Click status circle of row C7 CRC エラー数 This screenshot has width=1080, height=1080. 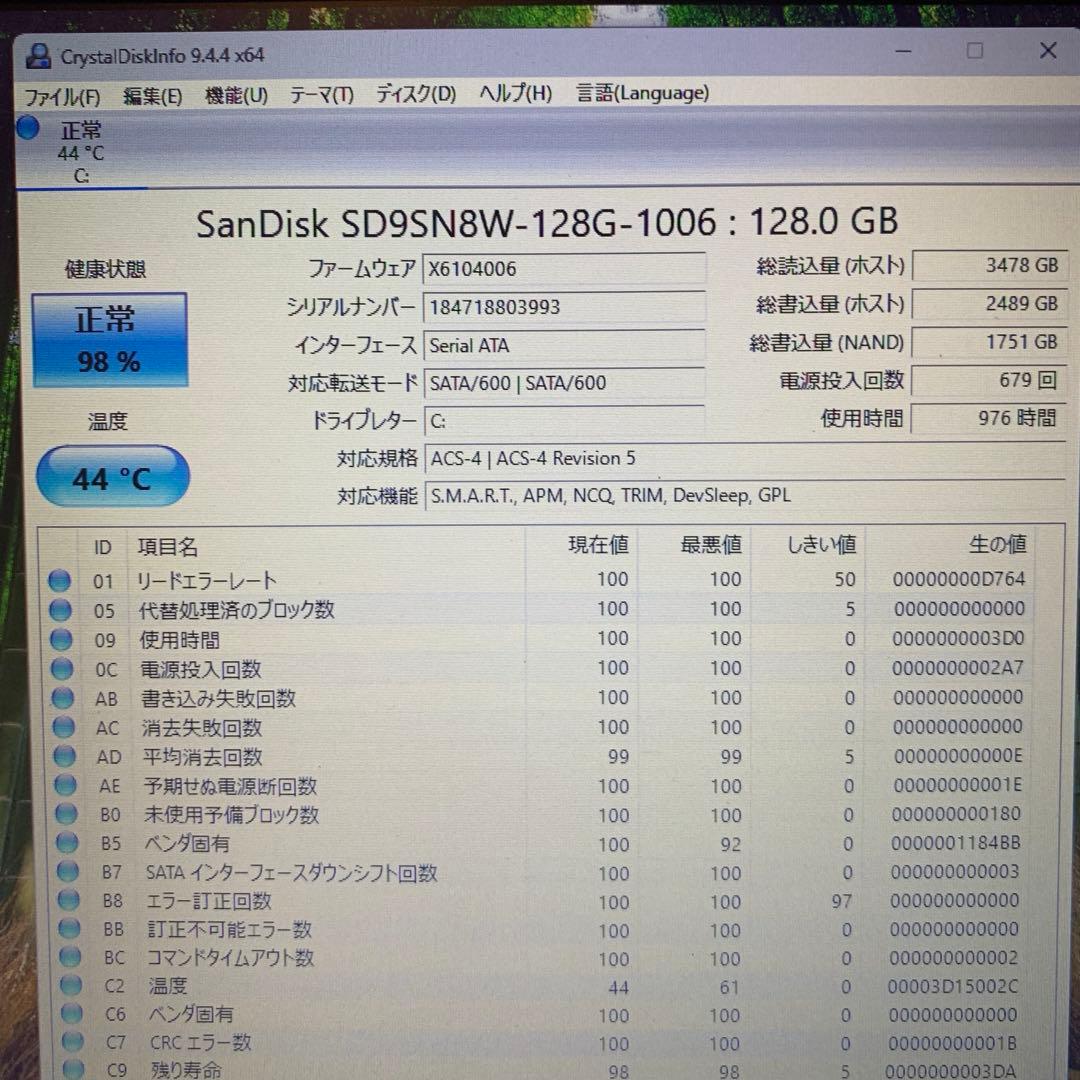tap(72, 1042)
